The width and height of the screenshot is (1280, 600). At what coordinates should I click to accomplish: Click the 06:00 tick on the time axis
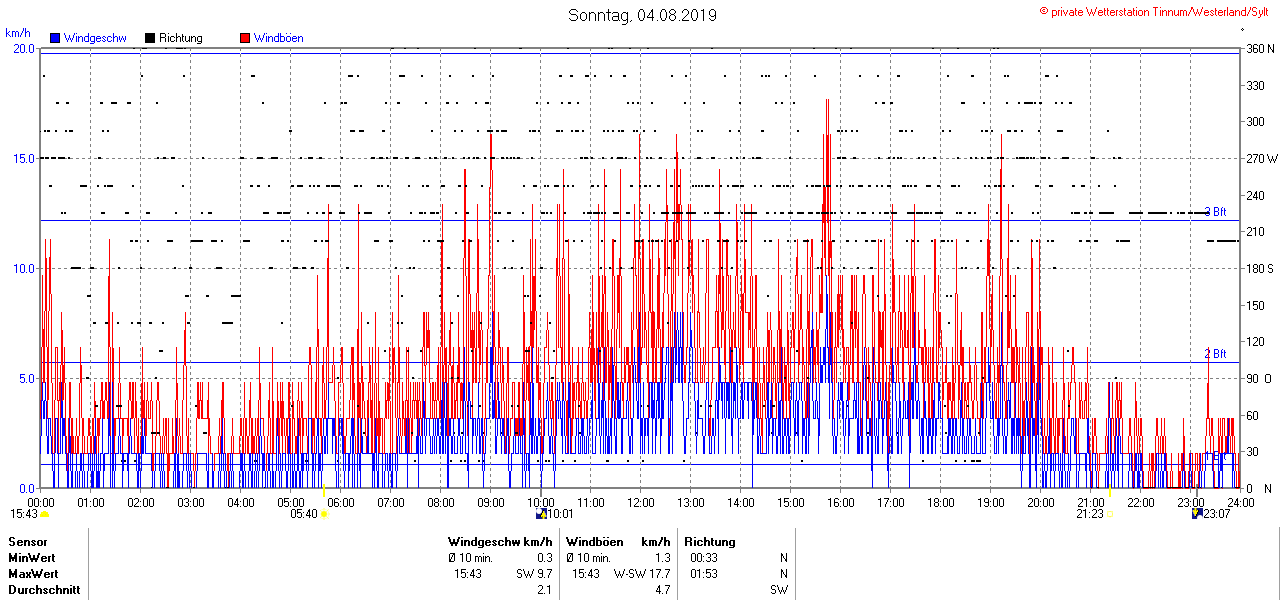[x=341, y=502]
